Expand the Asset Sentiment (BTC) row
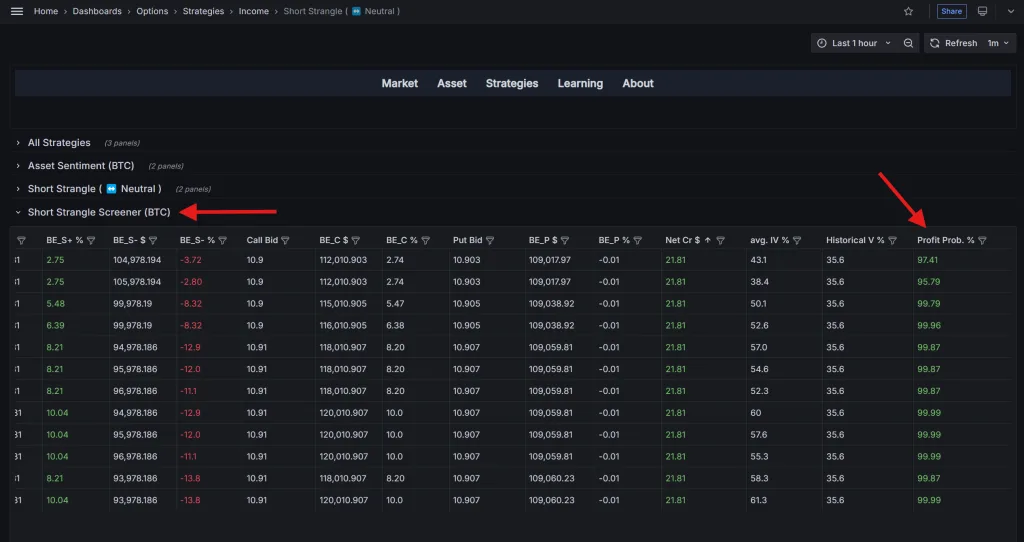Screen dimensions: 1024x542 (x=80, y=166)
